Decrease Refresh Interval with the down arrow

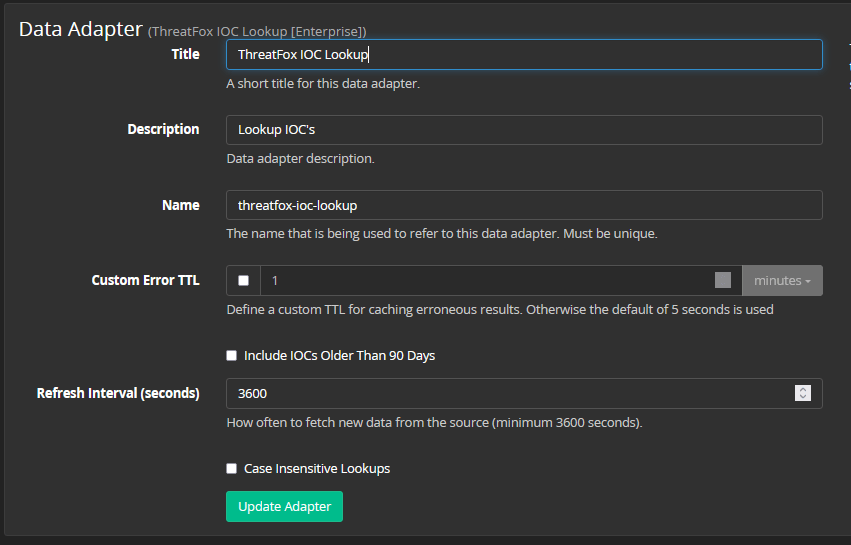click(802, 398)
